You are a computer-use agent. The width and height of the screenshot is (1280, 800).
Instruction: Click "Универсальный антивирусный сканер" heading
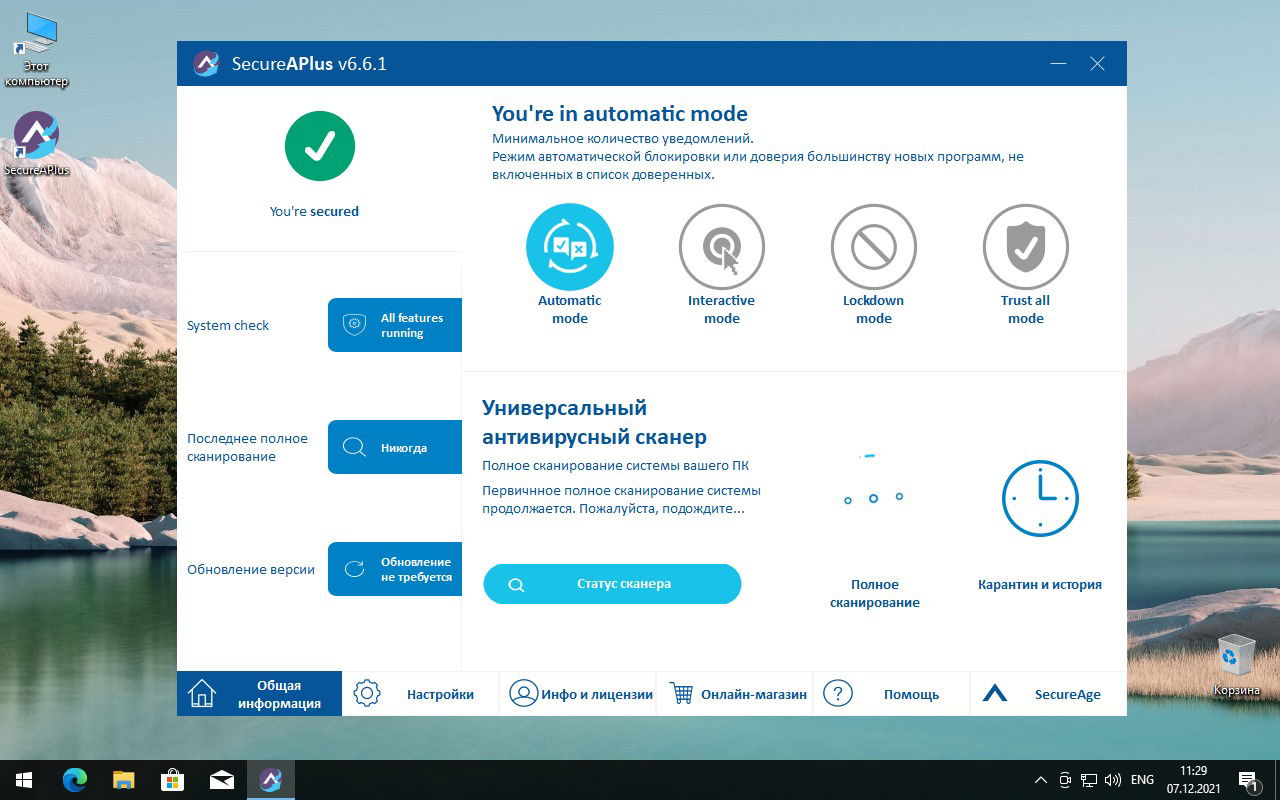tap(594, 422)
